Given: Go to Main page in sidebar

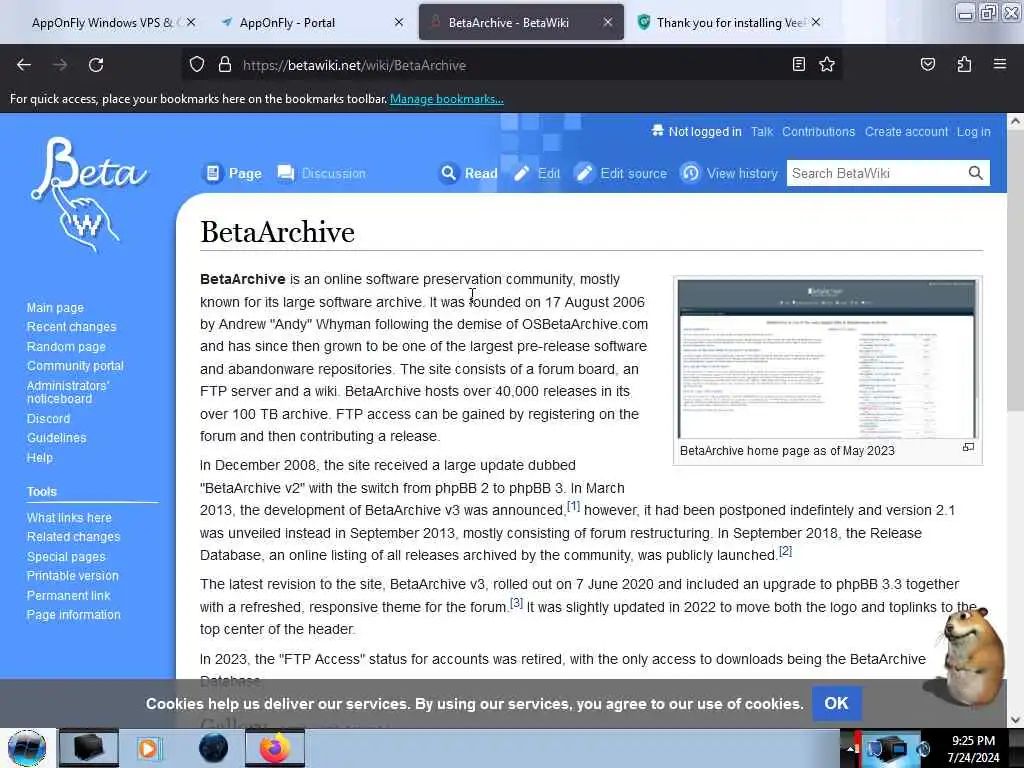Looking at the screenshot, I should 56,308.
